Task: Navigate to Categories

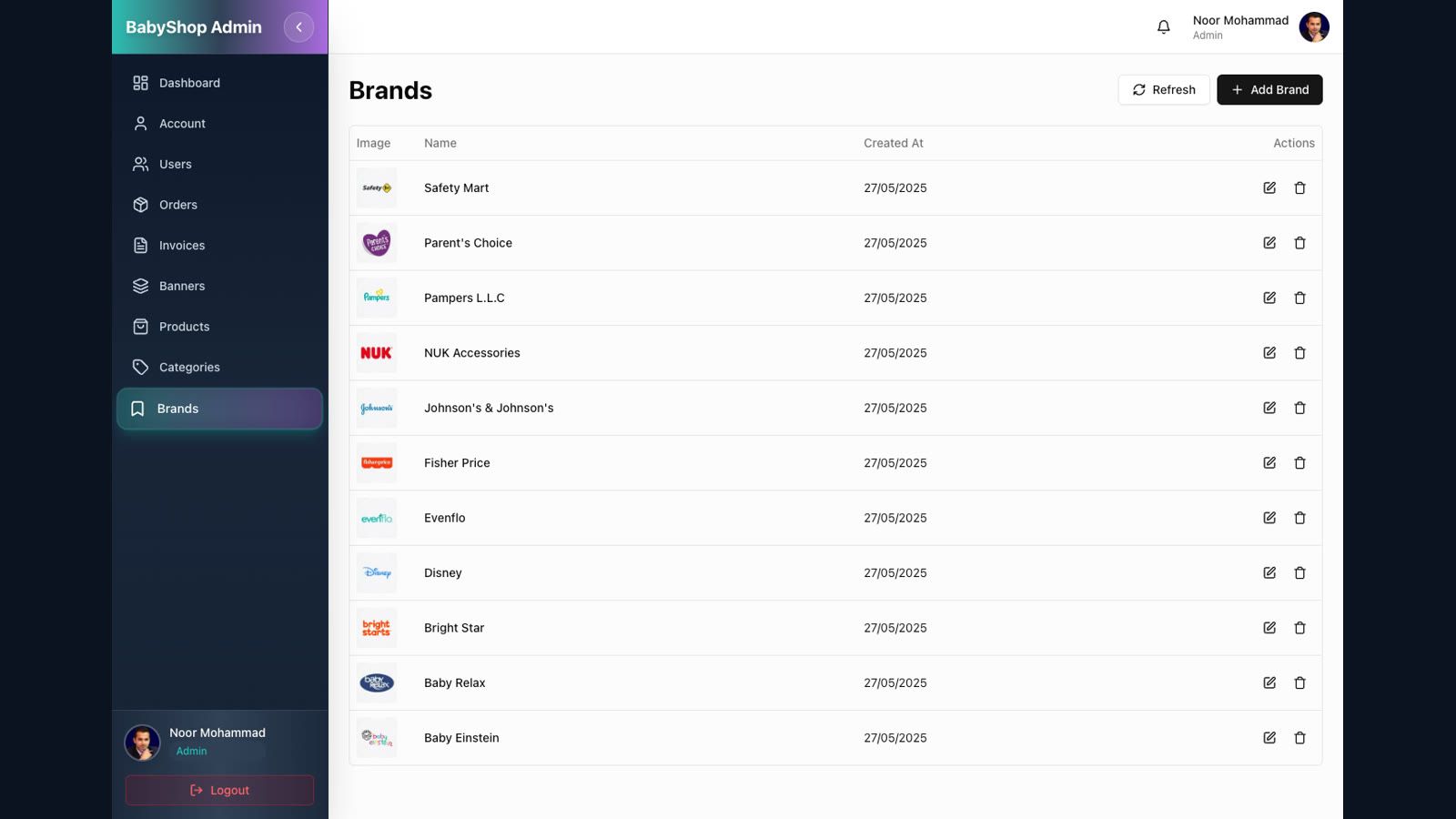Action: [x=219, y=368]
